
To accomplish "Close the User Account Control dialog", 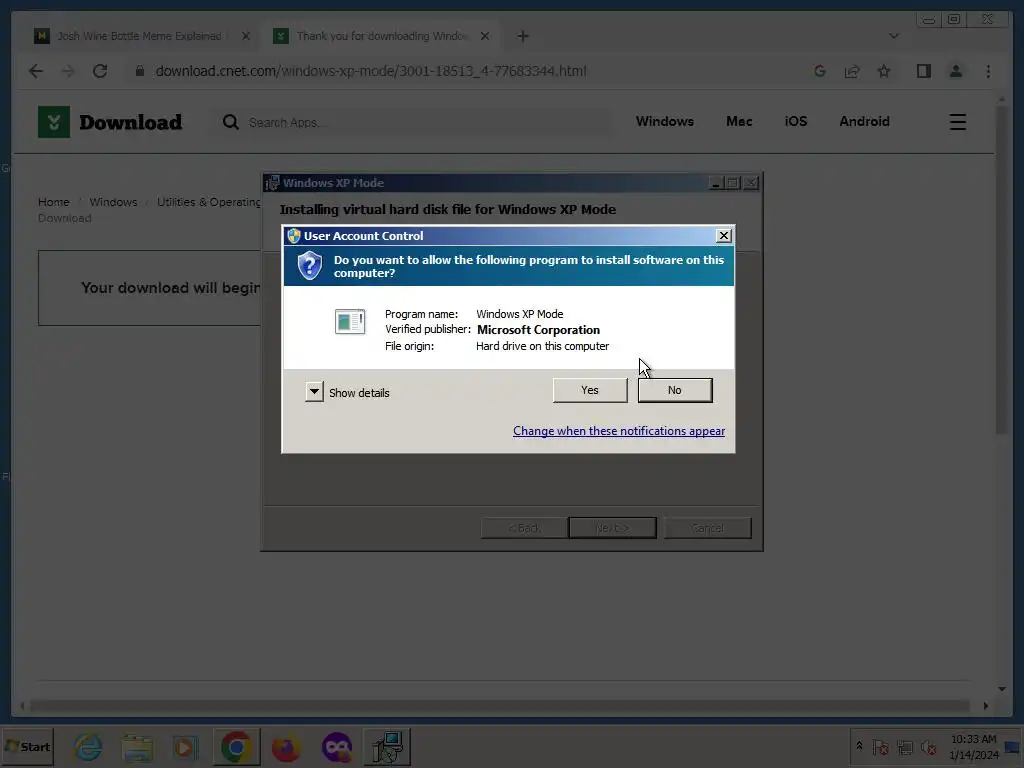I will coord(723,236).
